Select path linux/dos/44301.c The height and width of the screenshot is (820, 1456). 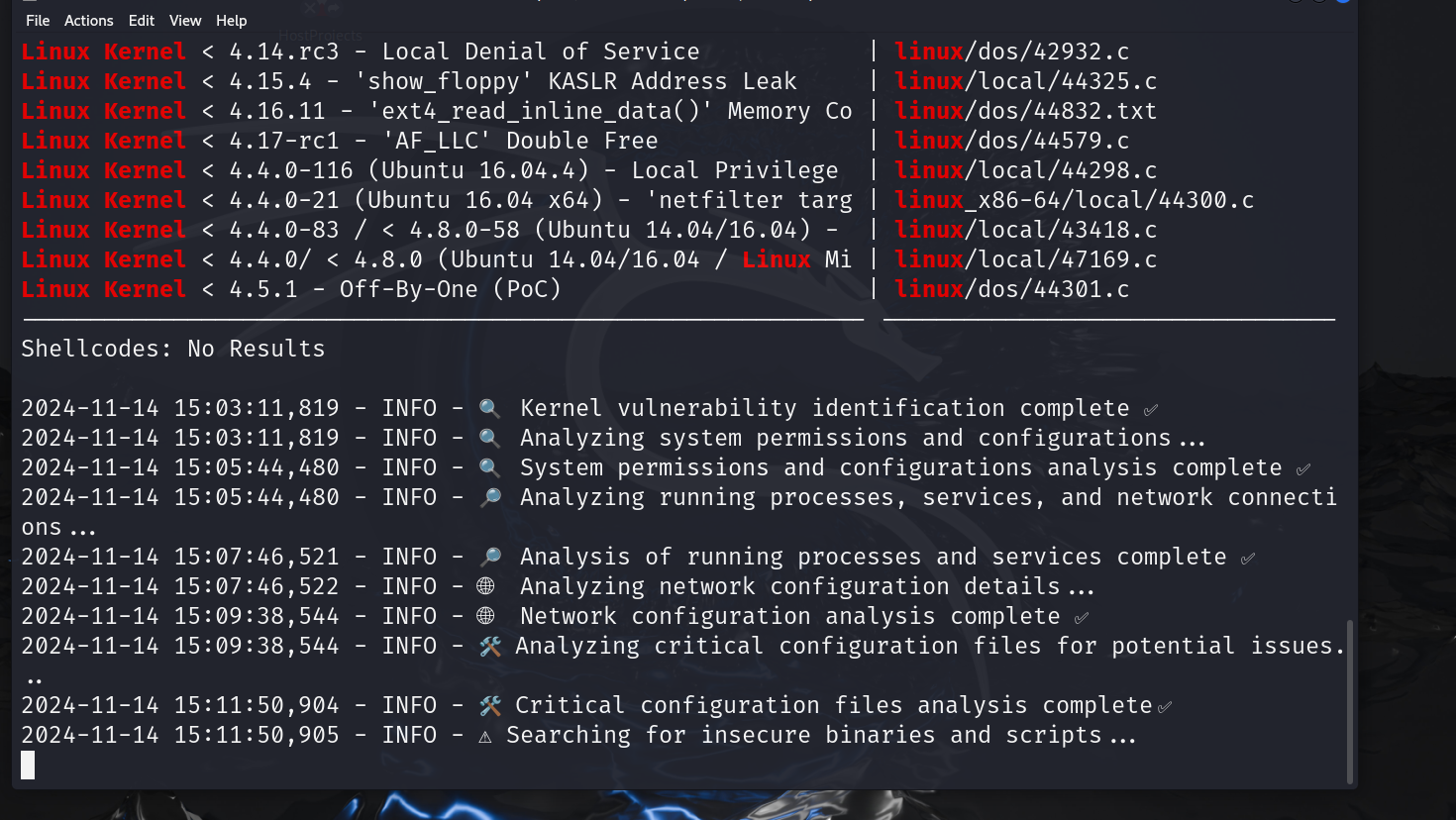tap(1011, 289)
